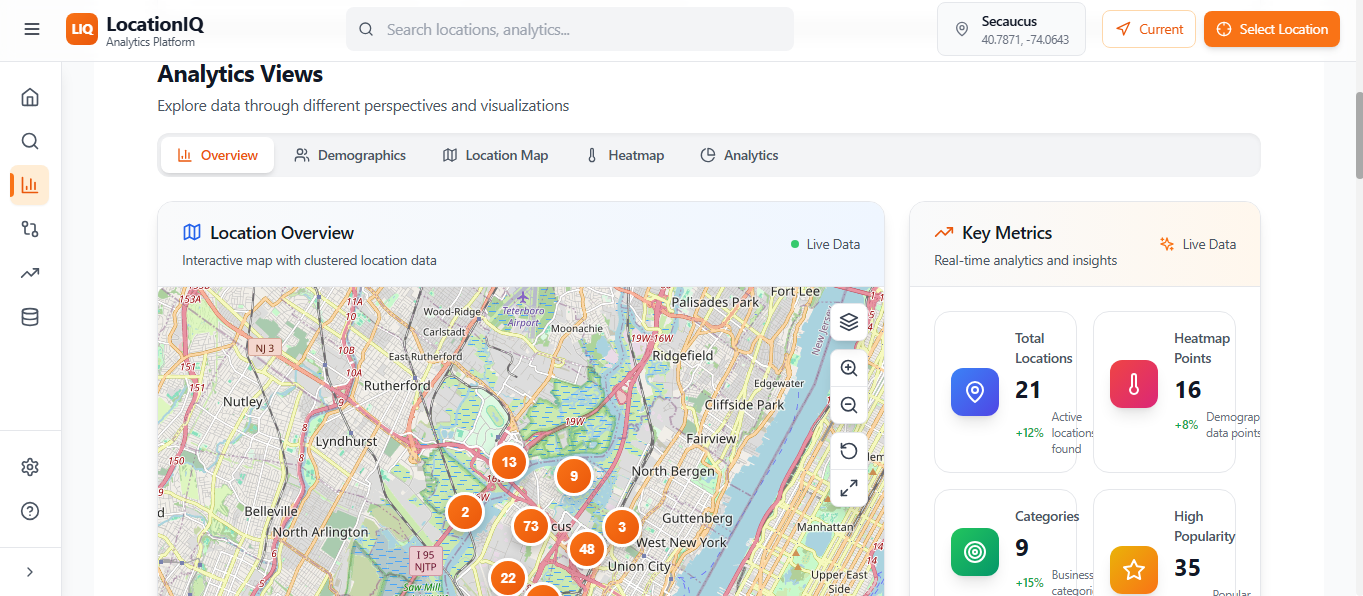
Task: Click the +8% change indicator
Action: click(1186, 424)
